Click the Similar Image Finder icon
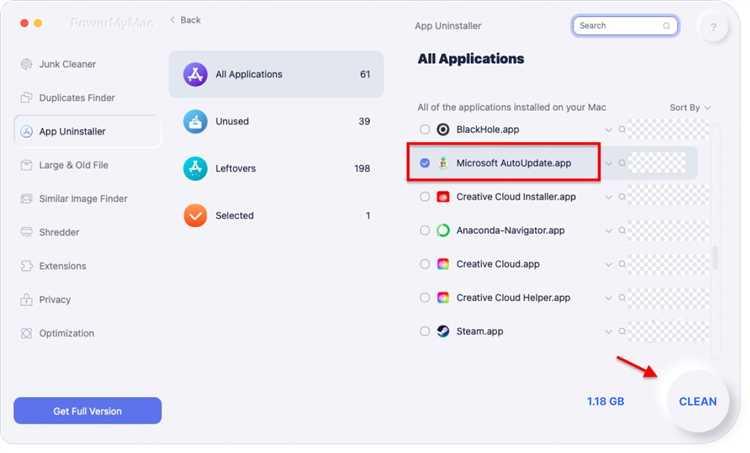The image size is (750, 453). 27,199
